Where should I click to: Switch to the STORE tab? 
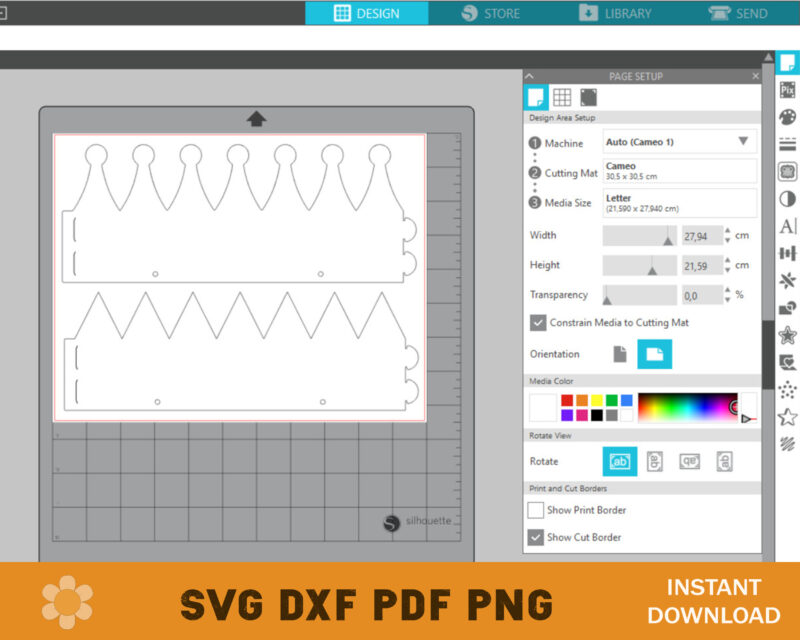(x=490, y=13)
